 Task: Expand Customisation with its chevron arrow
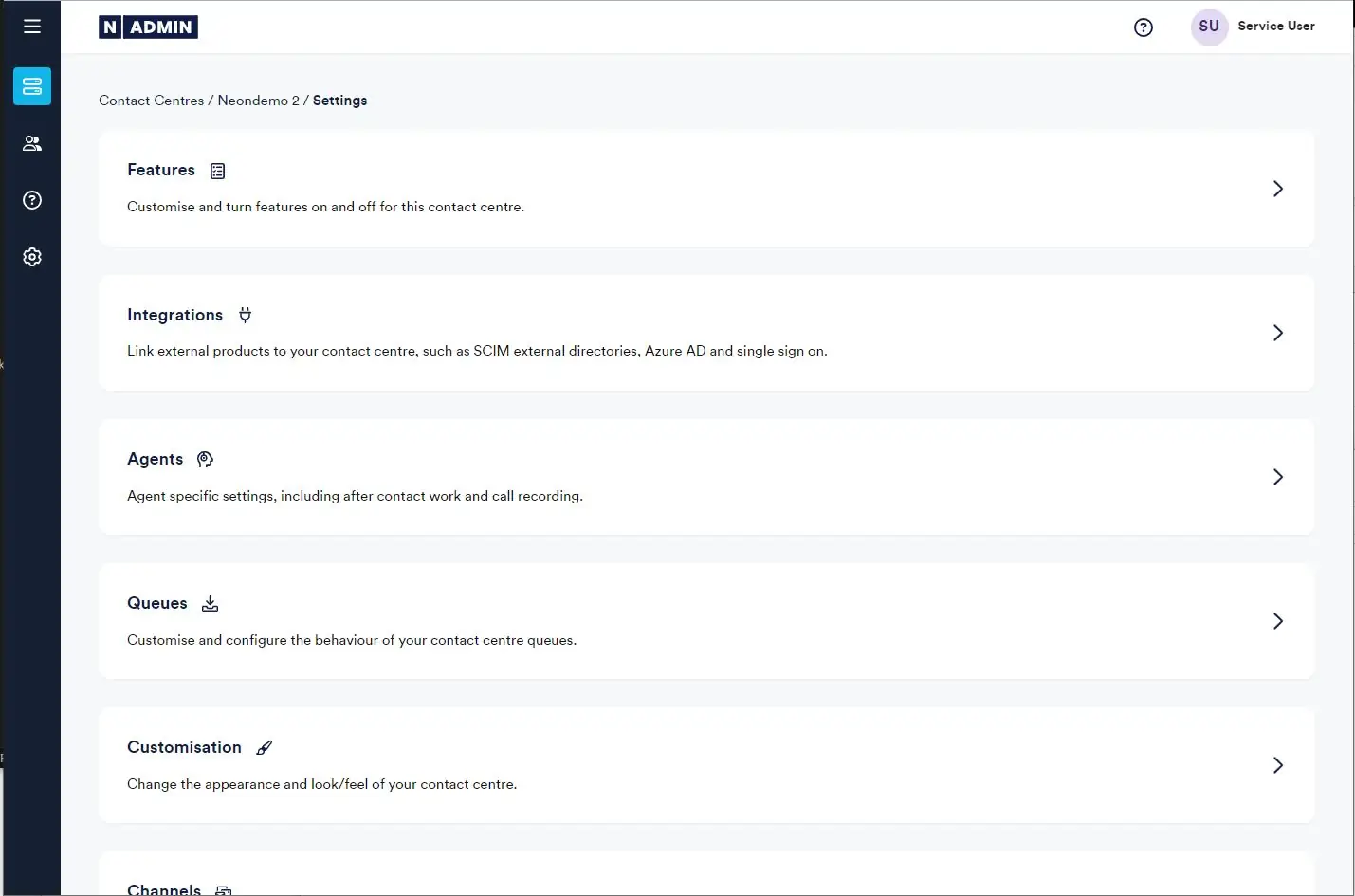point(1277,765)
